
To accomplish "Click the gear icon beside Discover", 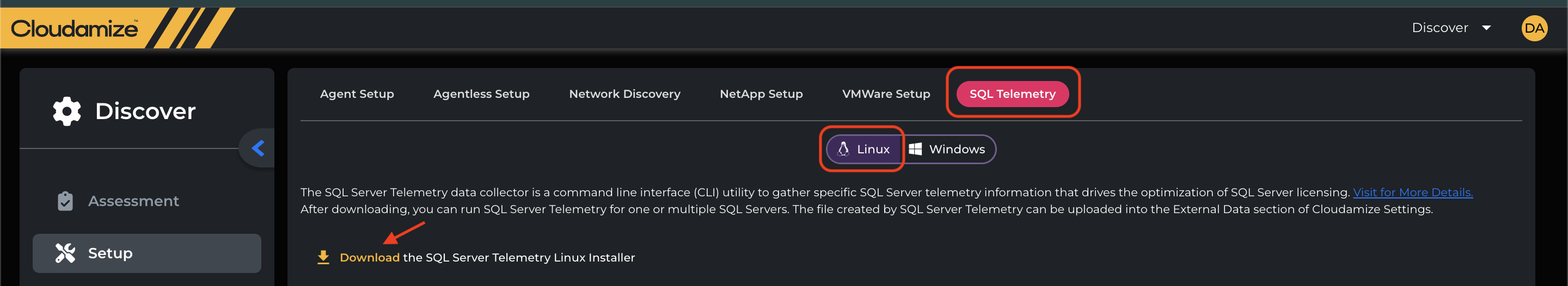I will click(x=66, y=111).
